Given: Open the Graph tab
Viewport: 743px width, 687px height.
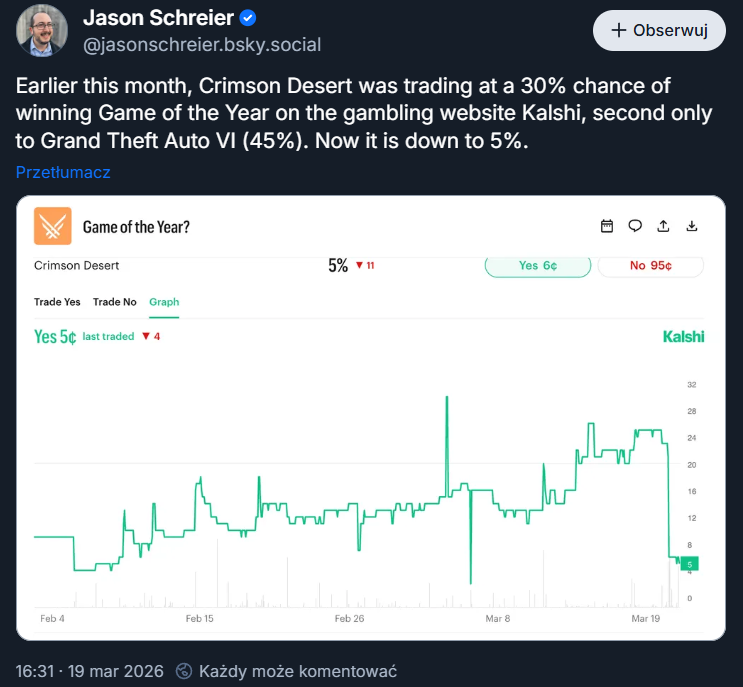Looking at the screenshot, I should 164,301.
